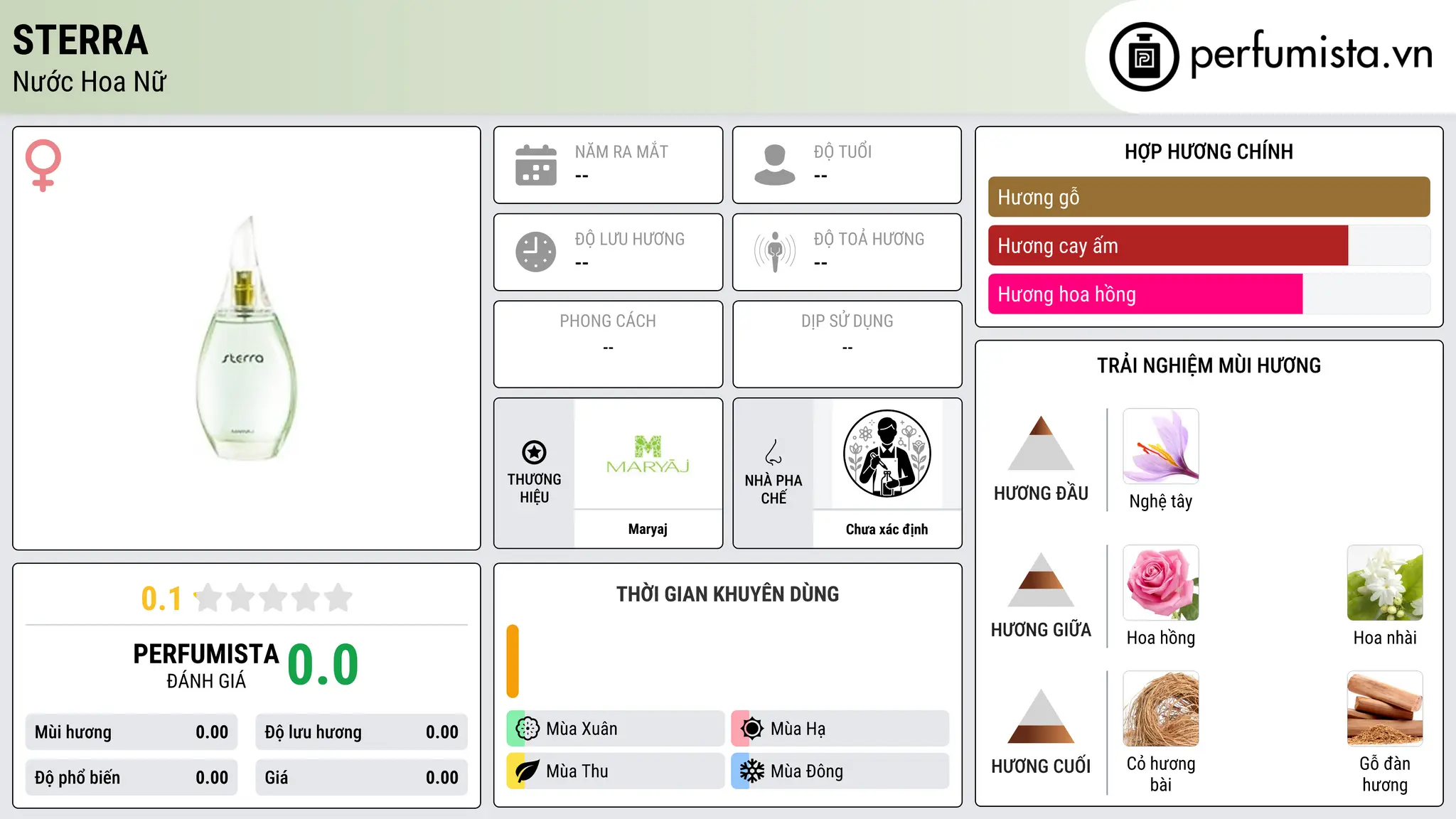Click the Perfumista đánh giá label
Image resolution: width=1456 pixels, height=819 pixels.
coord(206,665)
